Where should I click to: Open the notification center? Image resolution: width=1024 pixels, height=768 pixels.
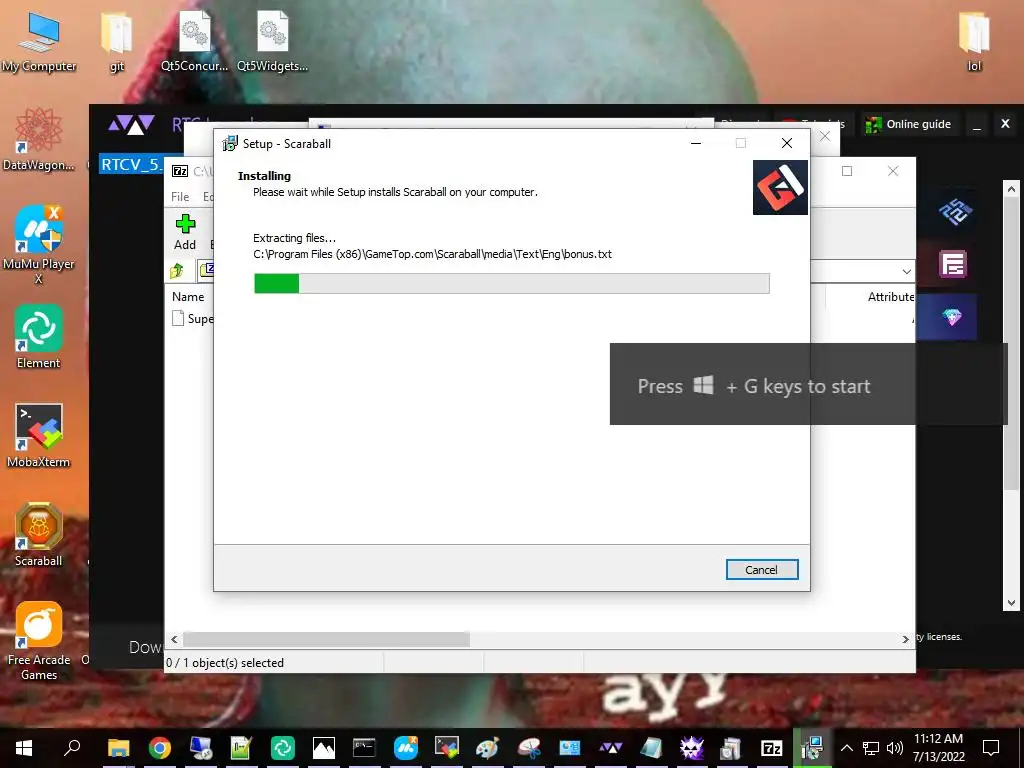991,748
